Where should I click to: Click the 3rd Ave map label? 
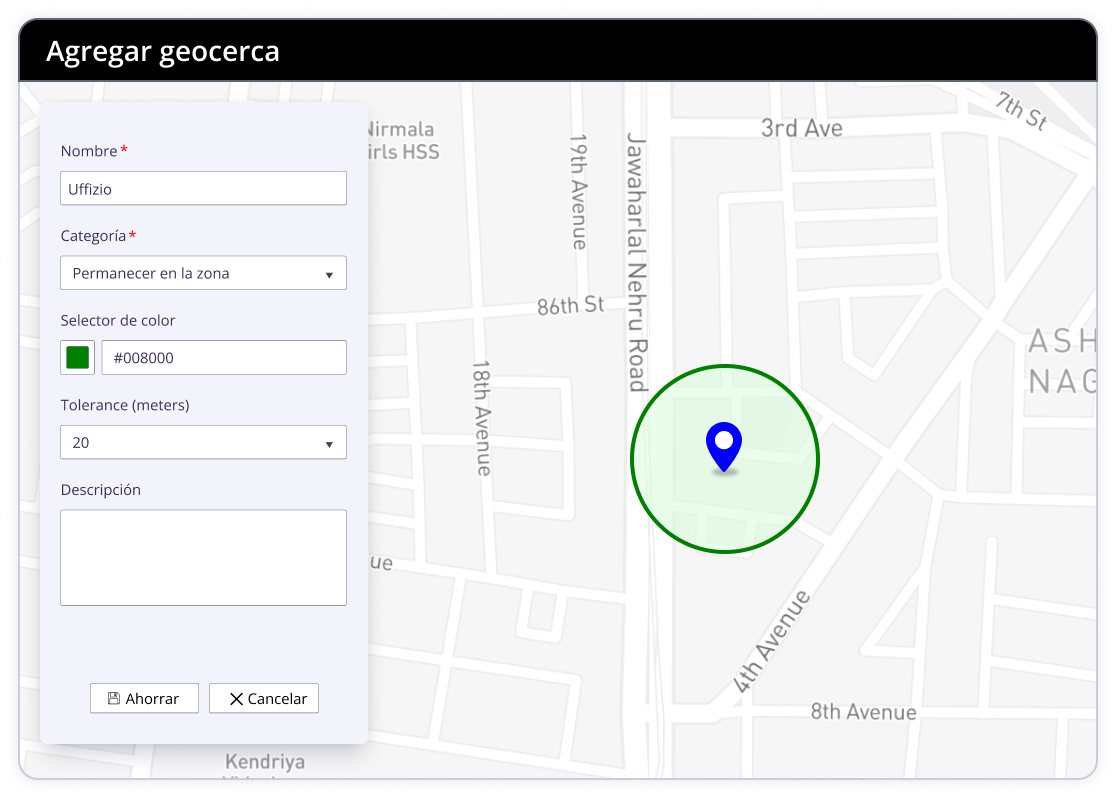(801, 128)
